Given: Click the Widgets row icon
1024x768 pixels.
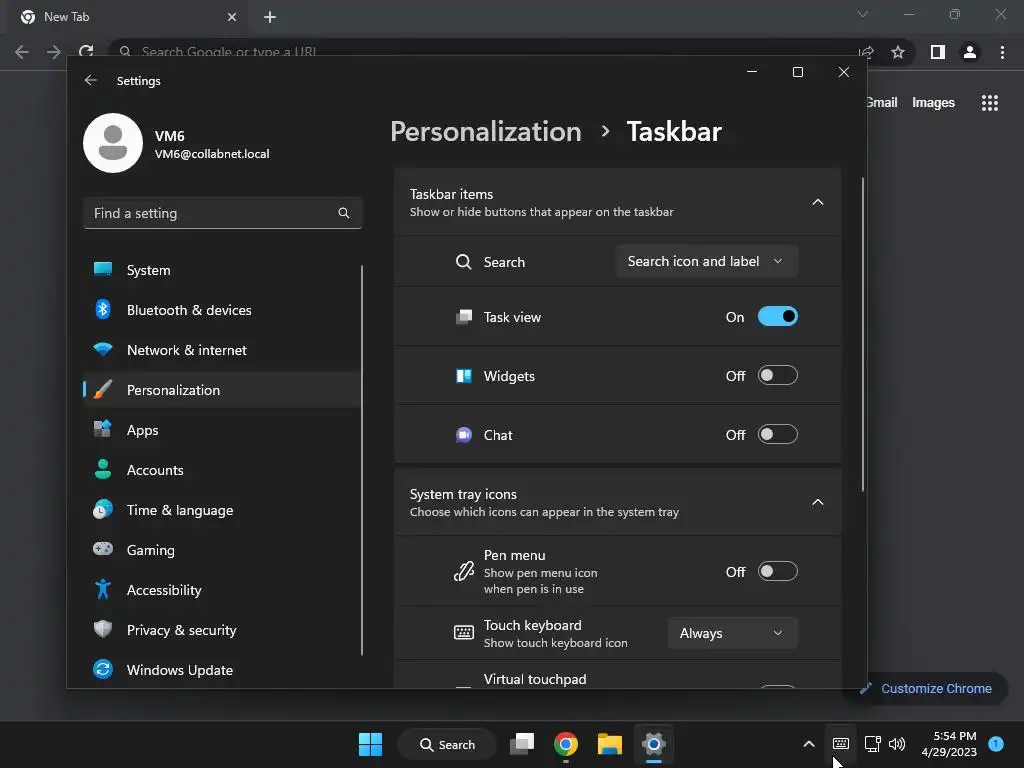Looking at the screenshot, I should (464, 376).
